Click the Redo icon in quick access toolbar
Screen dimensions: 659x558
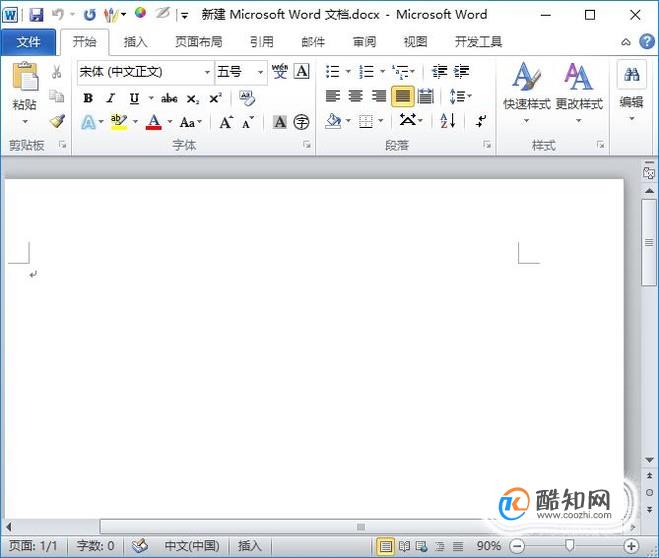(89, 15)
